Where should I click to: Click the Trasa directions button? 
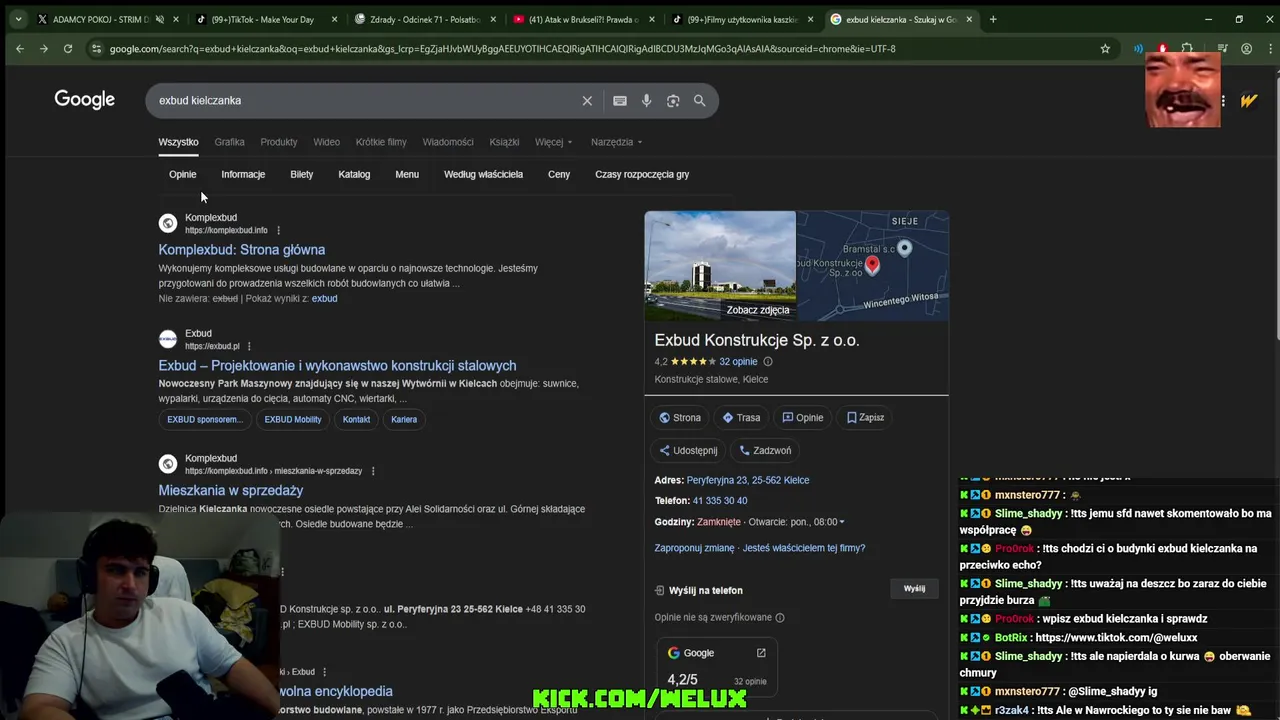[x=741, y=418]
